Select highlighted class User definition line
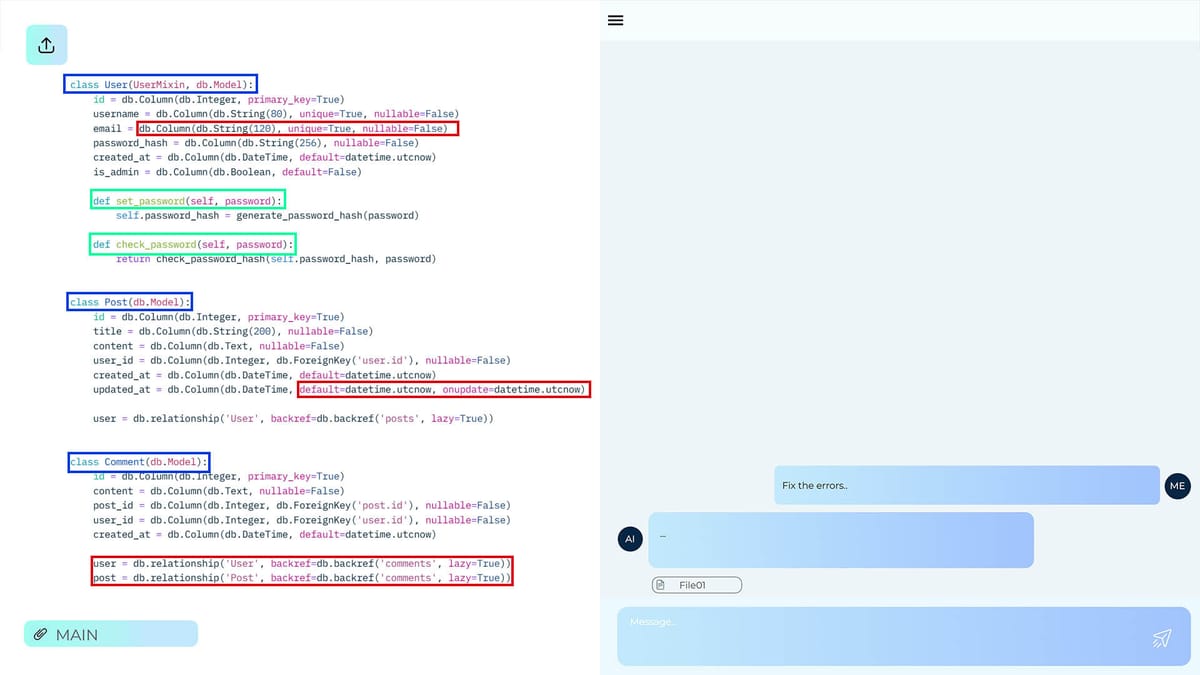This screenshot has height=675, width=1200. click(161, 85)
